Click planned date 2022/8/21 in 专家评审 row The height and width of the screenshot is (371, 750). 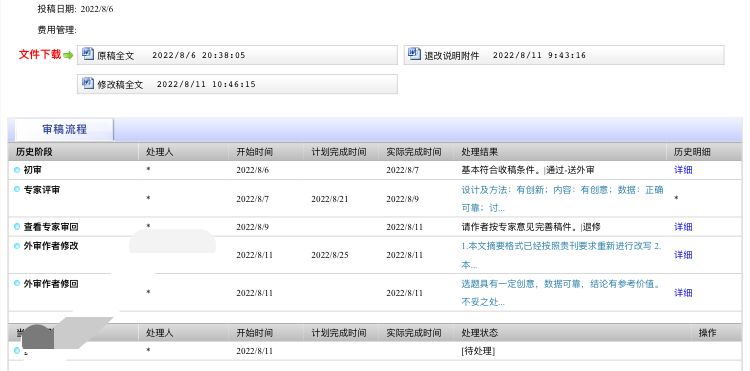[330, 199]
